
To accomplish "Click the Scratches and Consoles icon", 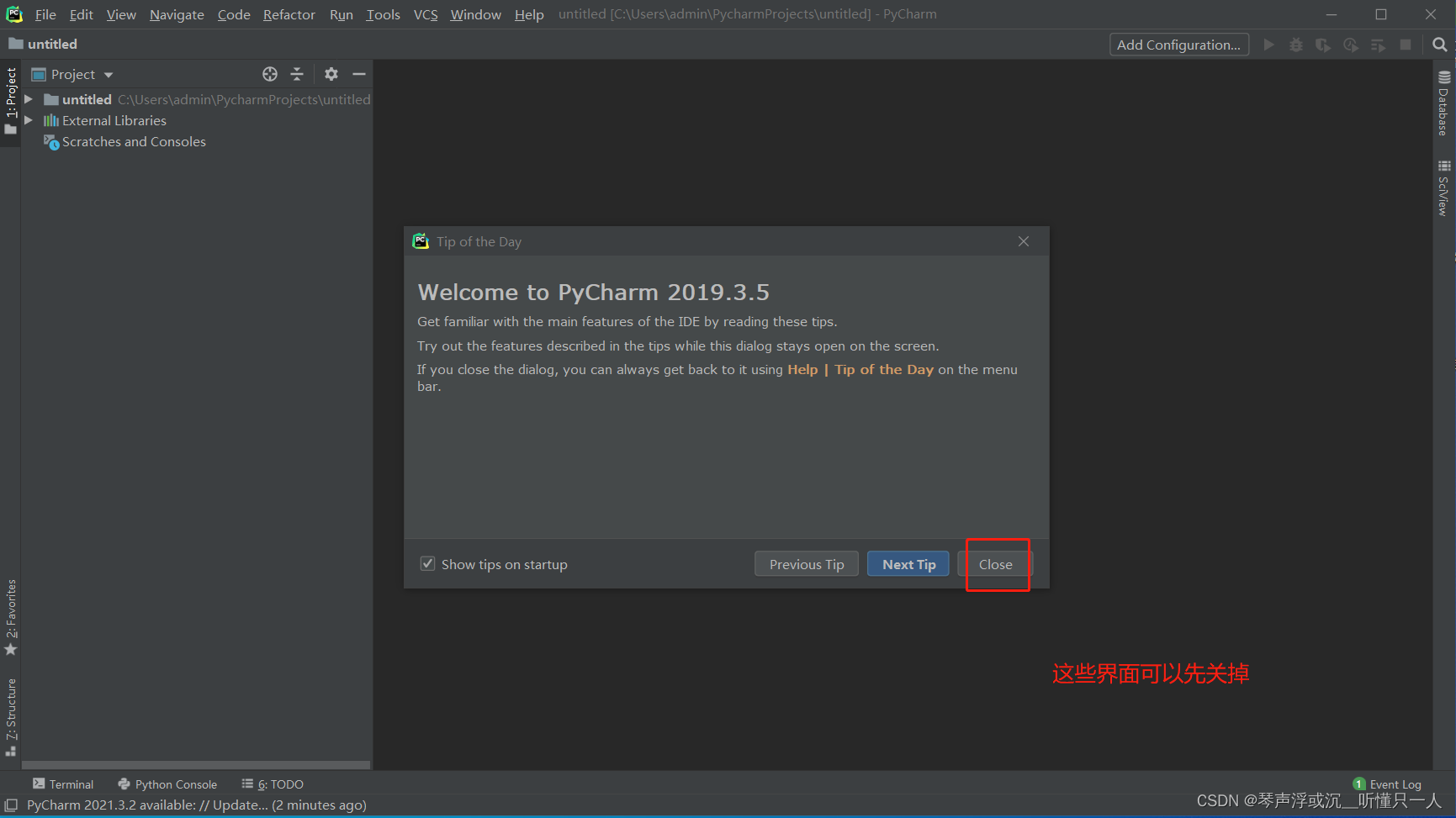I will click(51, 142).
